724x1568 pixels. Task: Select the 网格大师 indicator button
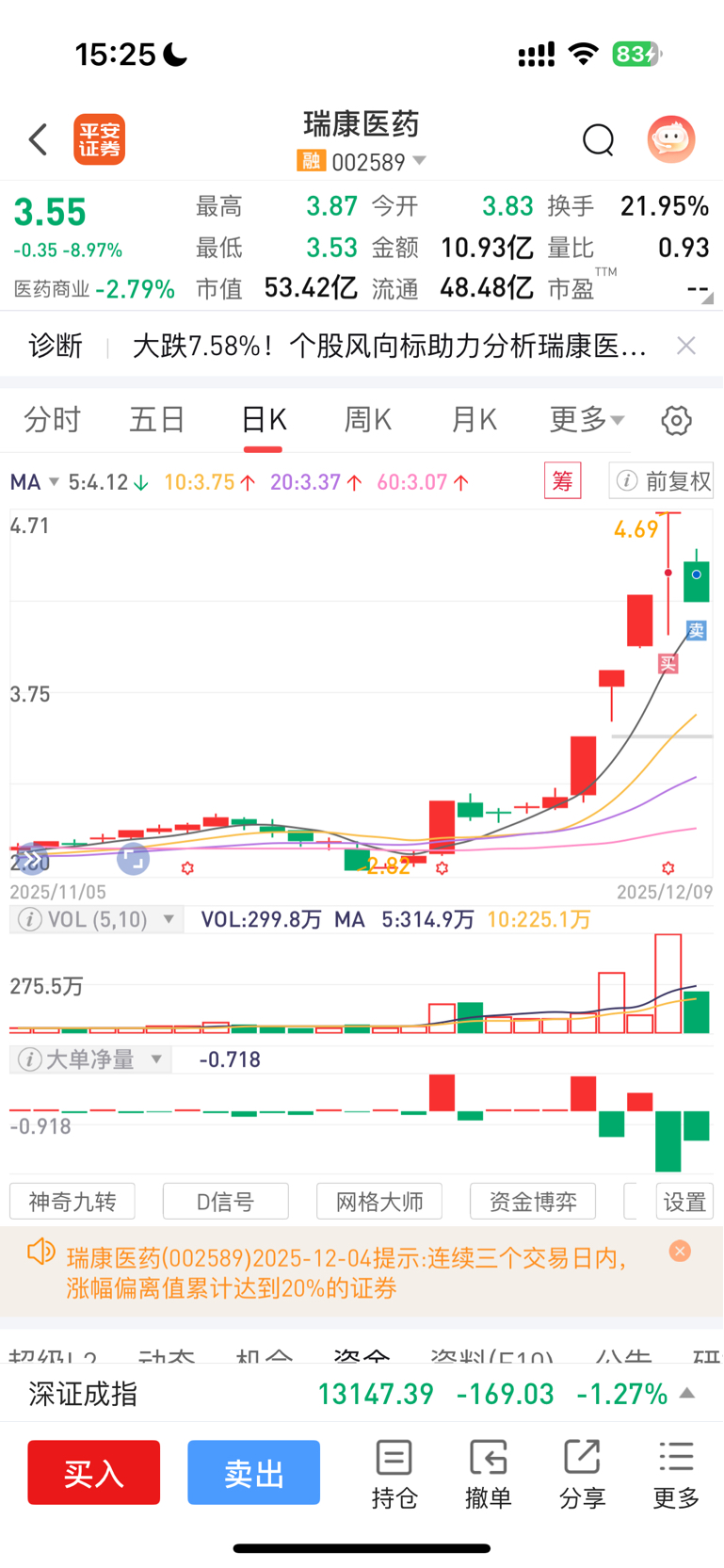(379, 1202)
